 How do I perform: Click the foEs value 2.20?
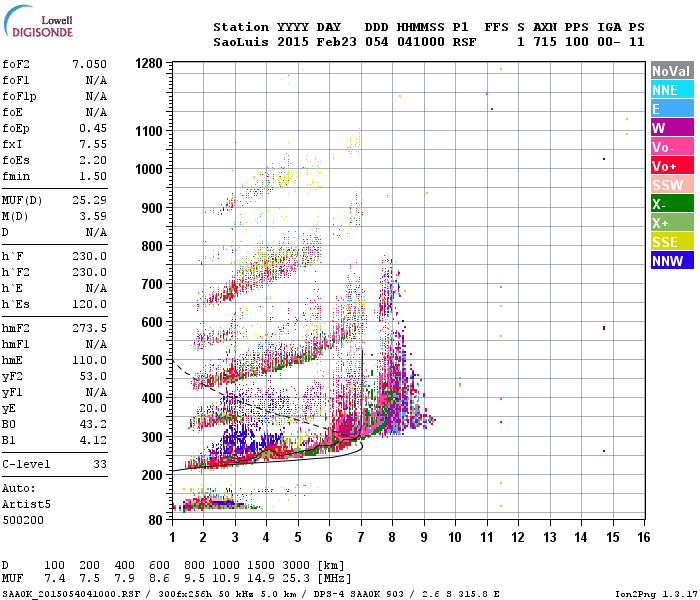tap(93, 160)
